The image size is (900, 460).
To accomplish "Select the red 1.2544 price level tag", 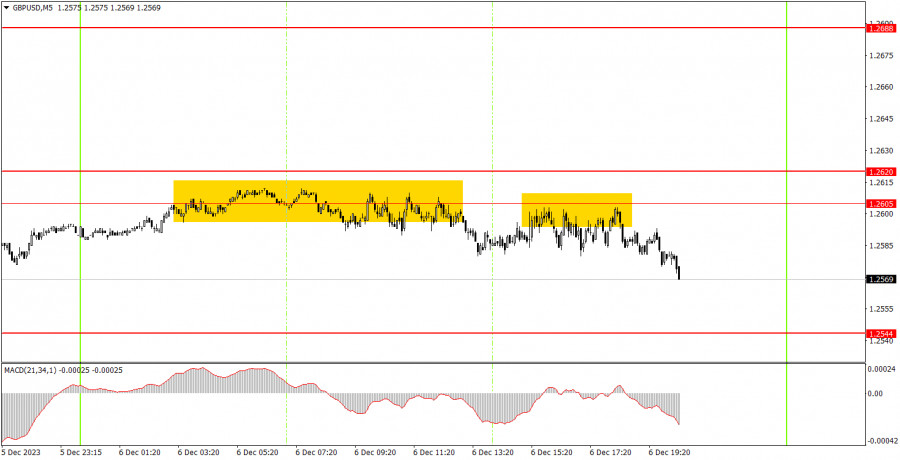I will tap(880, 334).
